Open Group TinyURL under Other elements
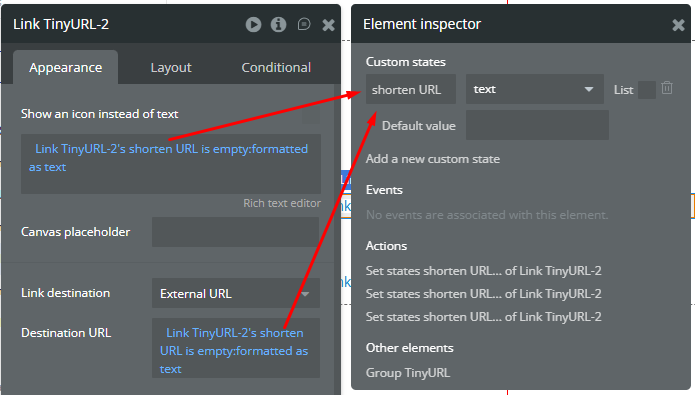Viewport: 695px width, 395px height. click(408, 373)
